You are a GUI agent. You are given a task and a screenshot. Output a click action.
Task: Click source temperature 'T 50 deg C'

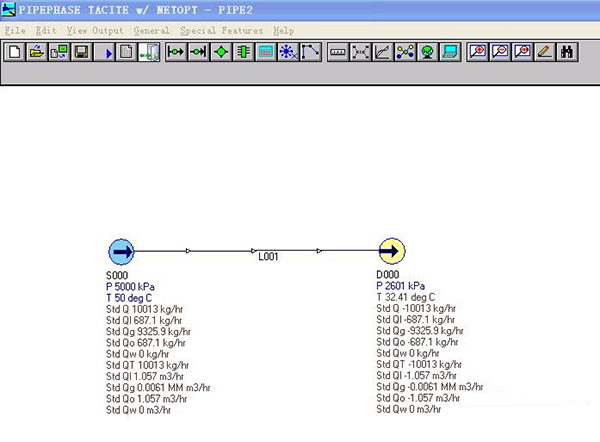click(x=129, y=298)
